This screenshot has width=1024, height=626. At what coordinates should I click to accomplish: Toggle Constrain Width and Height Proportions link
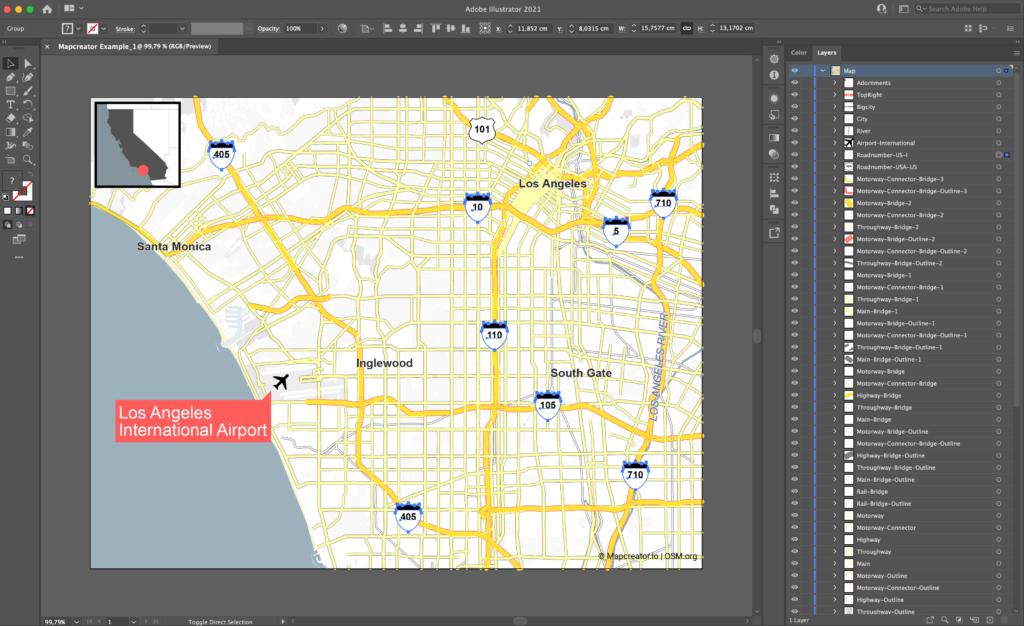pyautogui.click(x=686, y=28)
